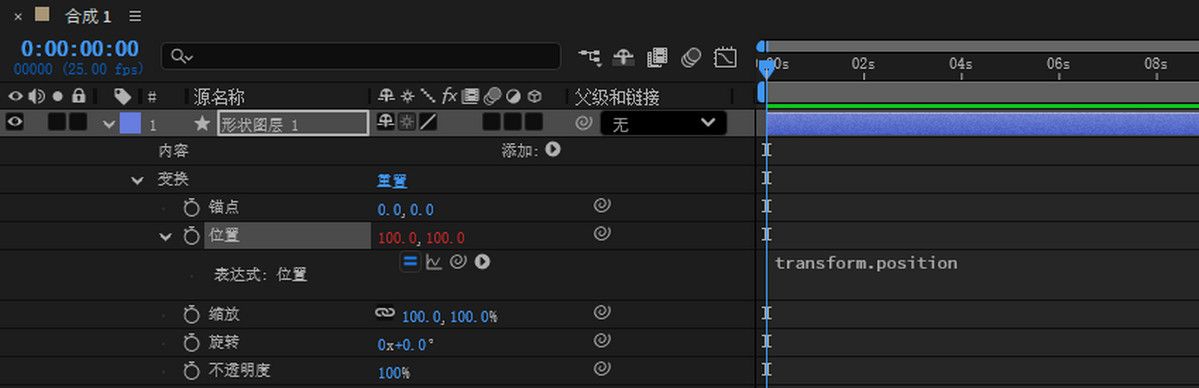Toggle lock box for 形状图层 1
The width and height of the screenshot is (1199, 388).
pos(78,122)
